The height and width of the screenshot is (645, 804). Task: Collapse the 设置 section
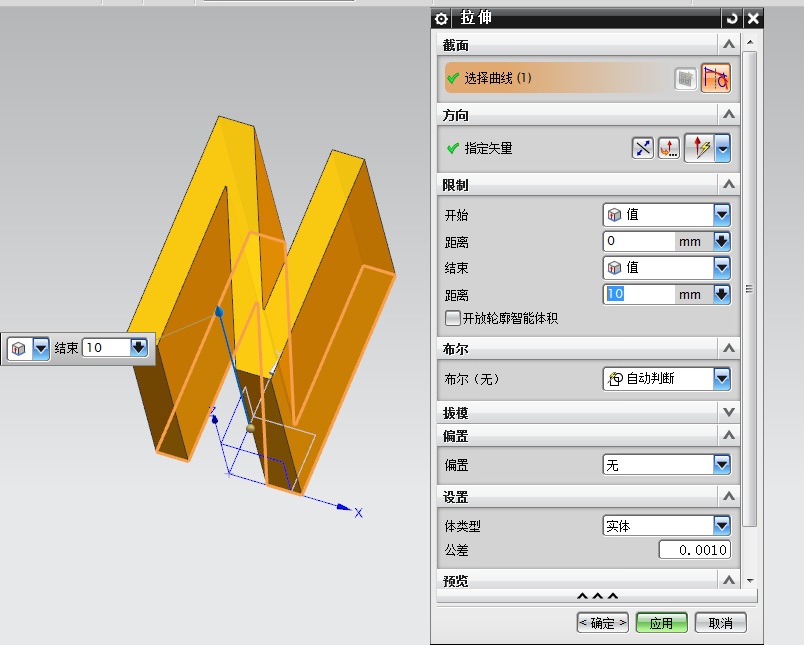(x=729, y=496)
